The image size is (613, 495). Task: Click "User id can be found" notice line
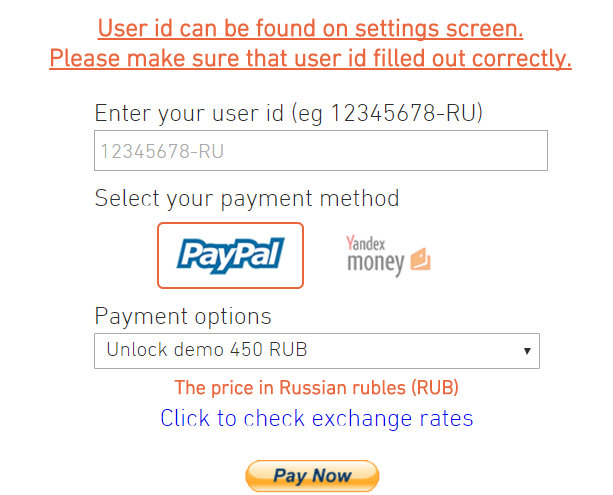coord(310,28)
